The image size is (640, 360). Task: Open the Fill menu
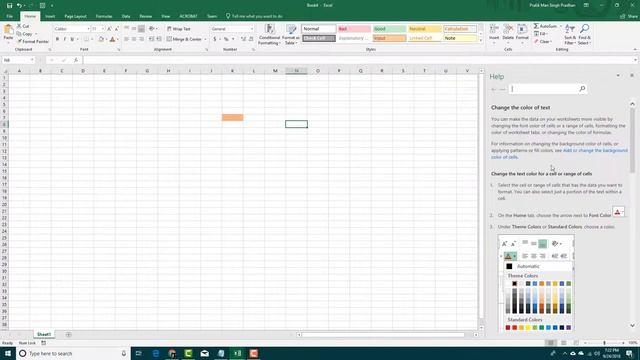[x=541, y=34]
